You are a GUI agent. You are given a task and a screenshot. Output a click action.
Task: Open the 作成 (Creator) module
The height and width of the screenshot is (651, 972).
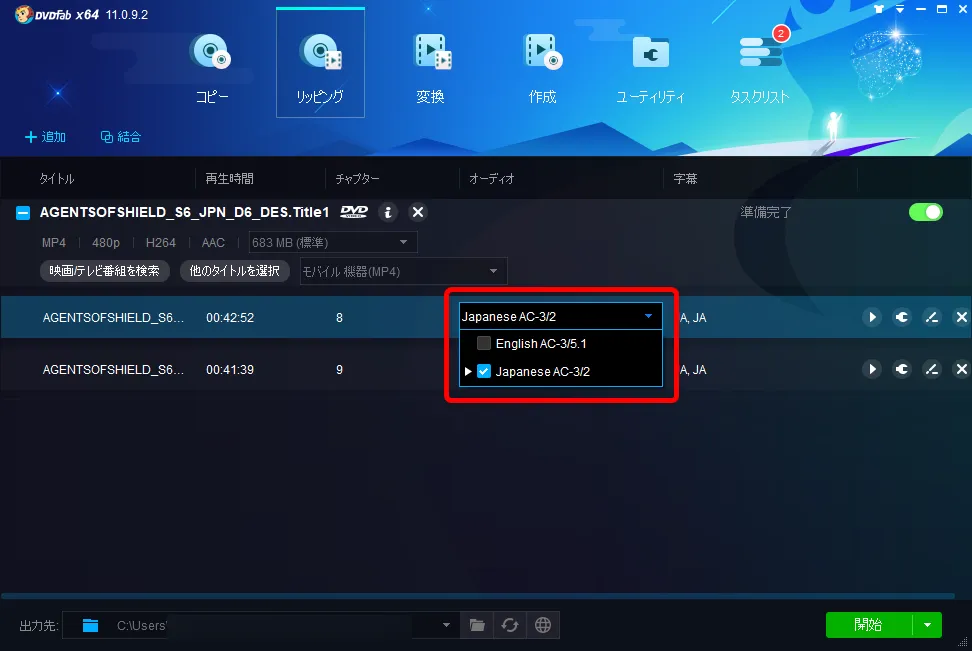[542, 68]
